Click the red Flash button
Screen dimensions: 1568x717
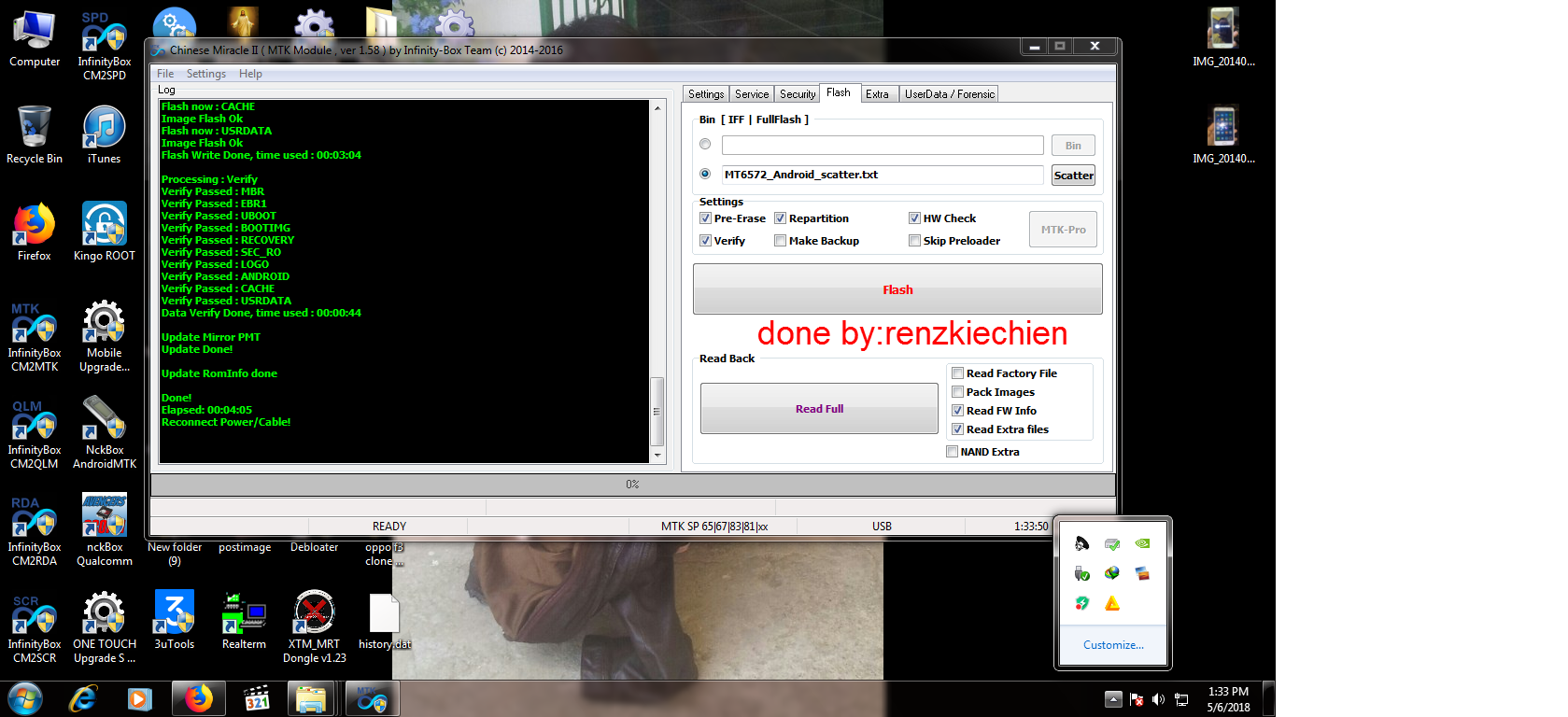coord(897,289)
